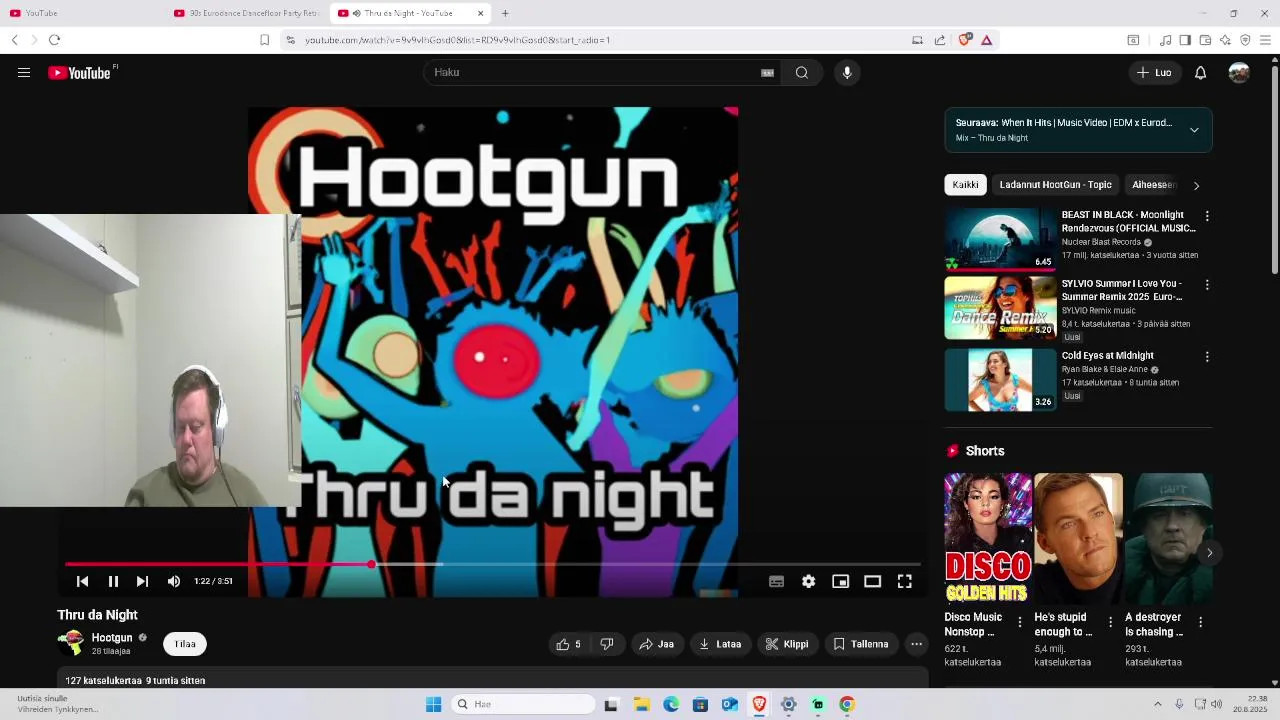The height and width of the screenshot is (720, 1280).
Task: Subscribe to Hootgun with Tilaa
Action: click(x=185, y=644)
